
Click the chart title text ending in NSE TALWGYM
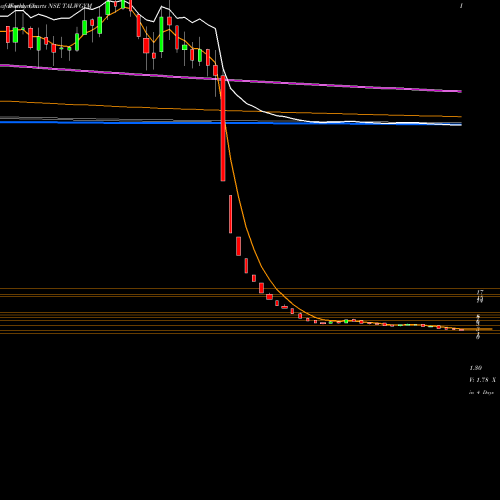click(46, 6)
